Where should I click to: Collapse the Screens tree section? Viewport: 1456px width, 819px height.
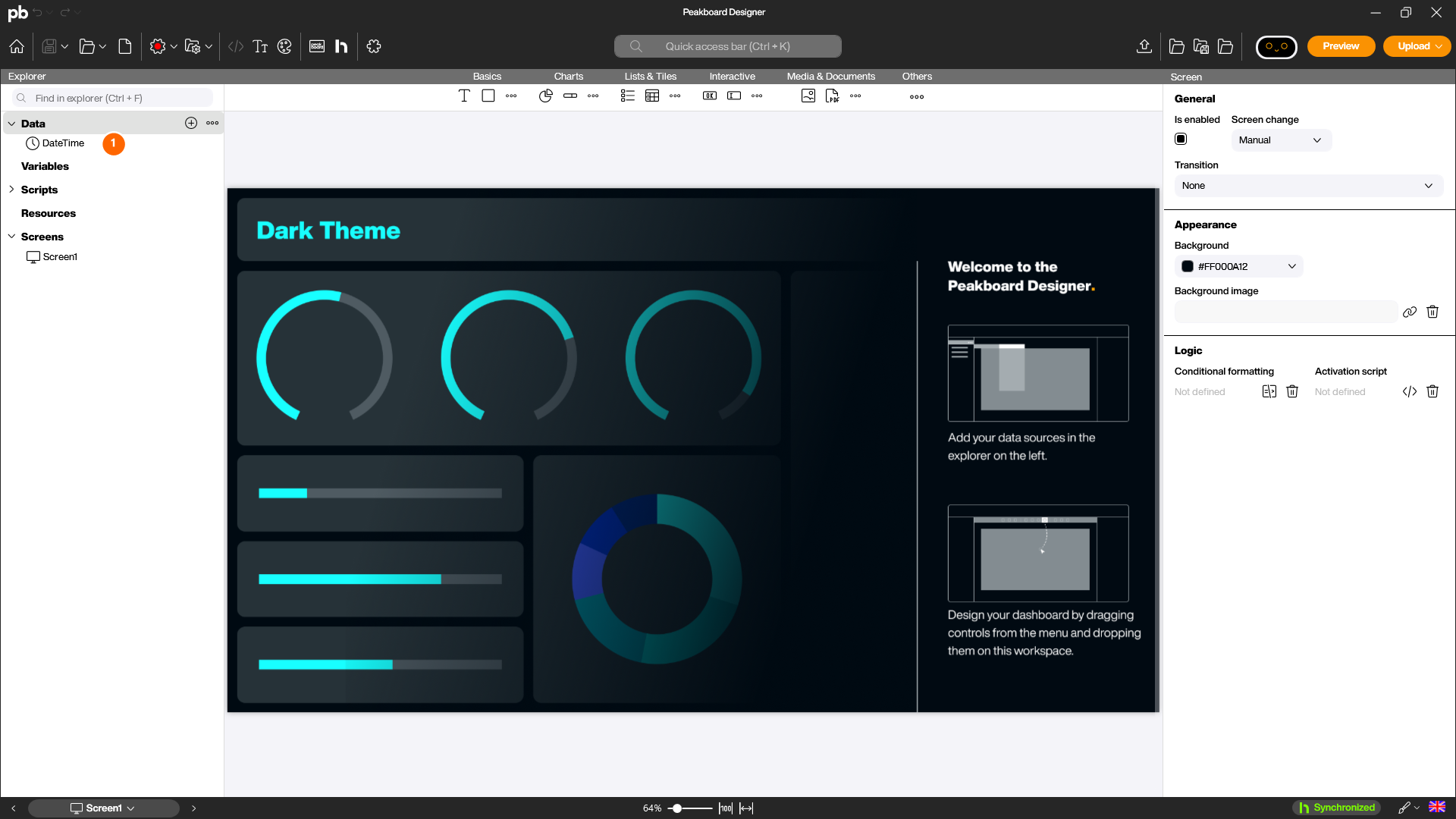(x=11, y=237)
